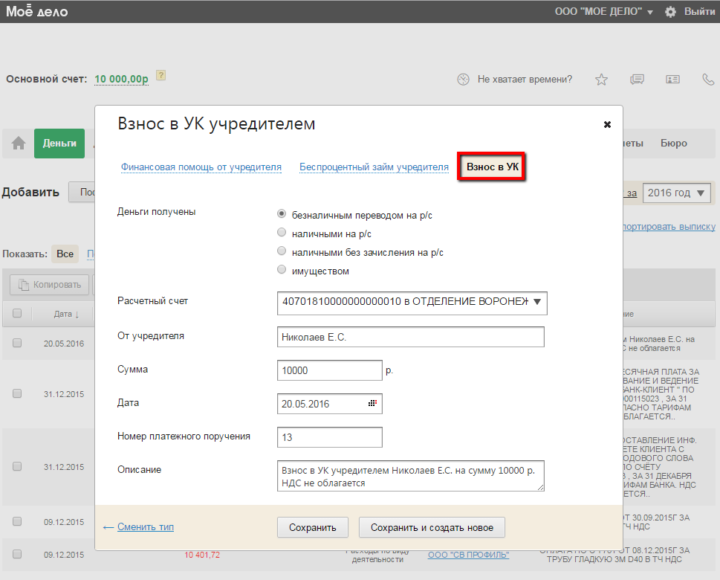This screenshot has width=720, height=580.
Task: Open main account balance 10 000,00р link
Action: coord(121,79)
